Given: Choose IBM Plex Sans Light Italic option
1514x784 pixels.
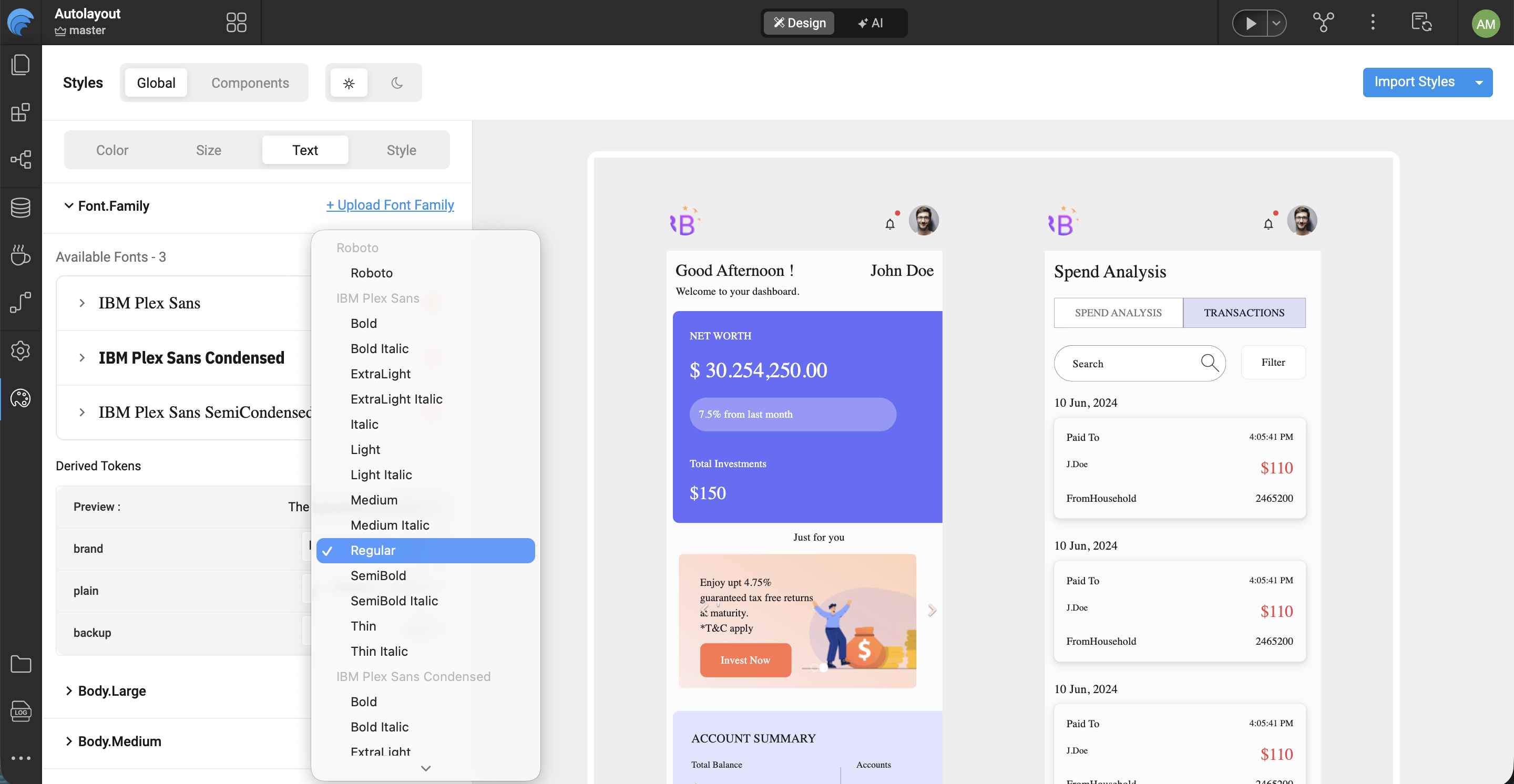Looking at the screenshot, I should (425, 474).
